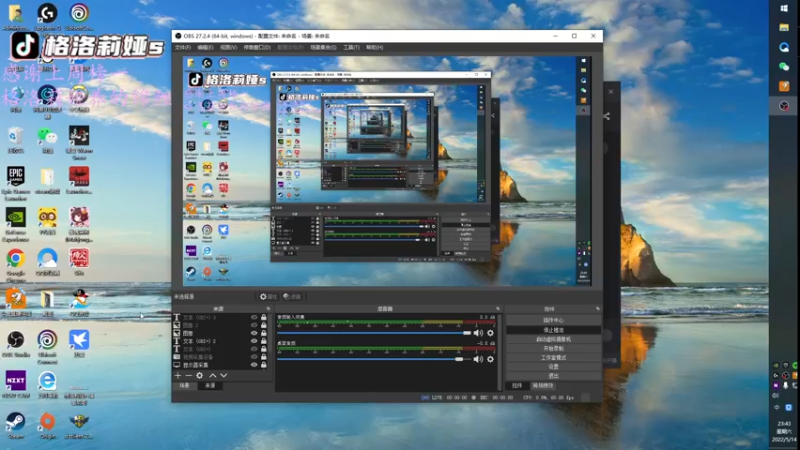Open source 属性 properties button in toolbar

point(268,296)
